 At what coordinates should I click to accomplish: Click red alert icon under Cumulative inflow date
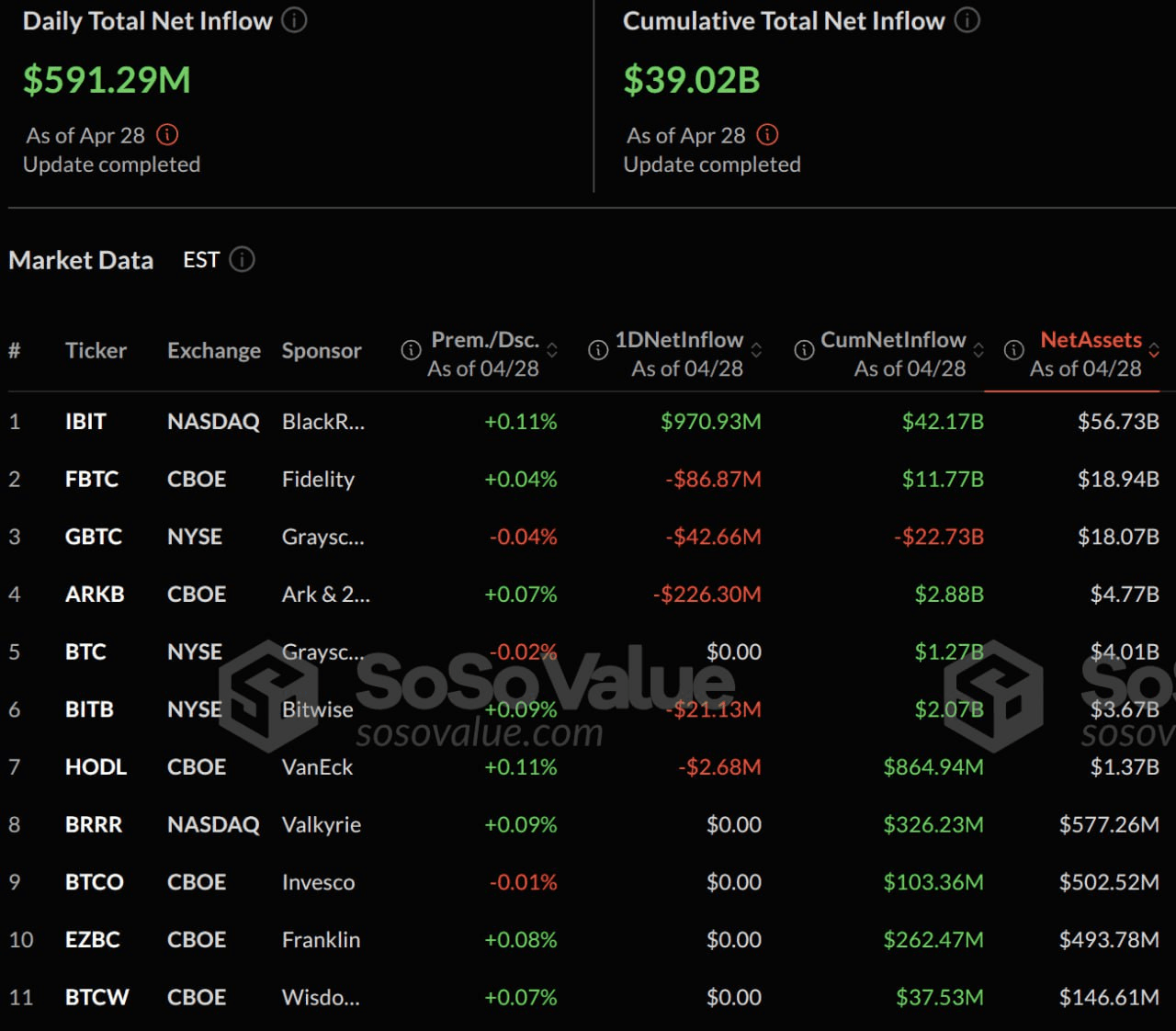(767, 135)
